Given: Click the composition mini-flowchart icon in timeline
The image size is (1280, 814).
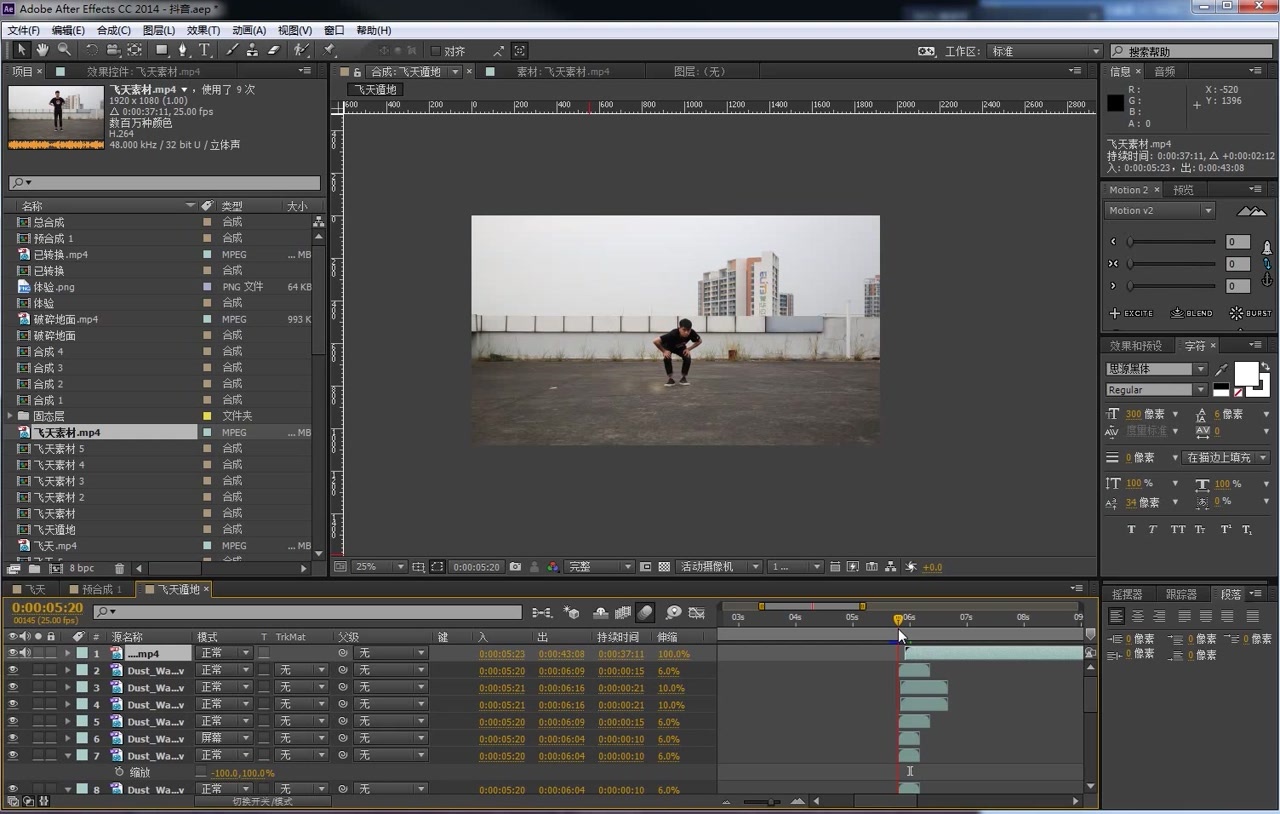Looking at the screenshot, I should tap(542, 612).
